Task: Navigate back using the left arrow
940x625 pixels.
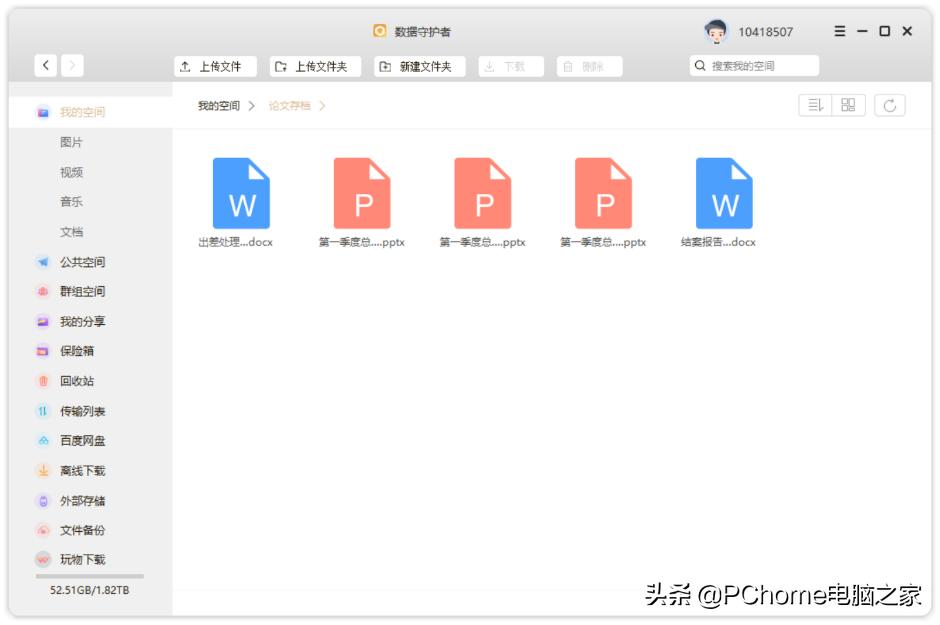Action: click(x=47, y=63)
